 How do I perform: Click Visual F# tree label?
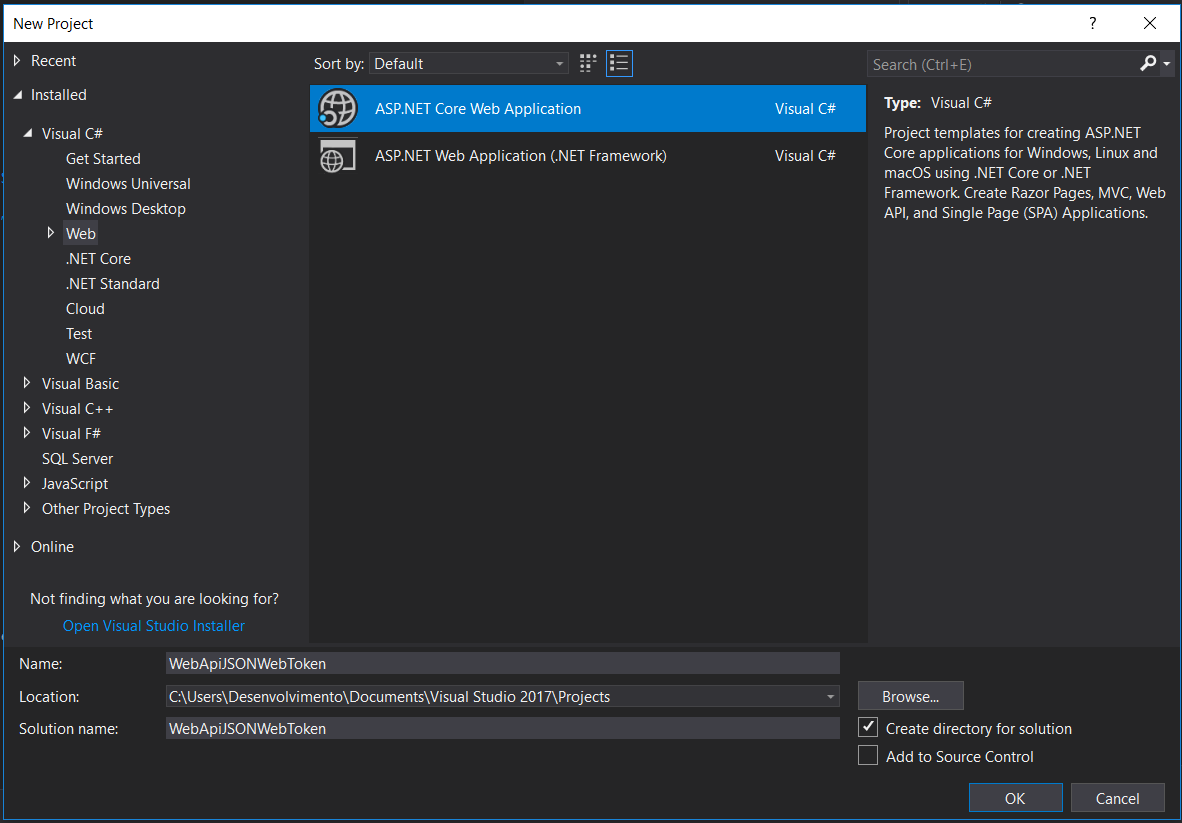(72, 433)
